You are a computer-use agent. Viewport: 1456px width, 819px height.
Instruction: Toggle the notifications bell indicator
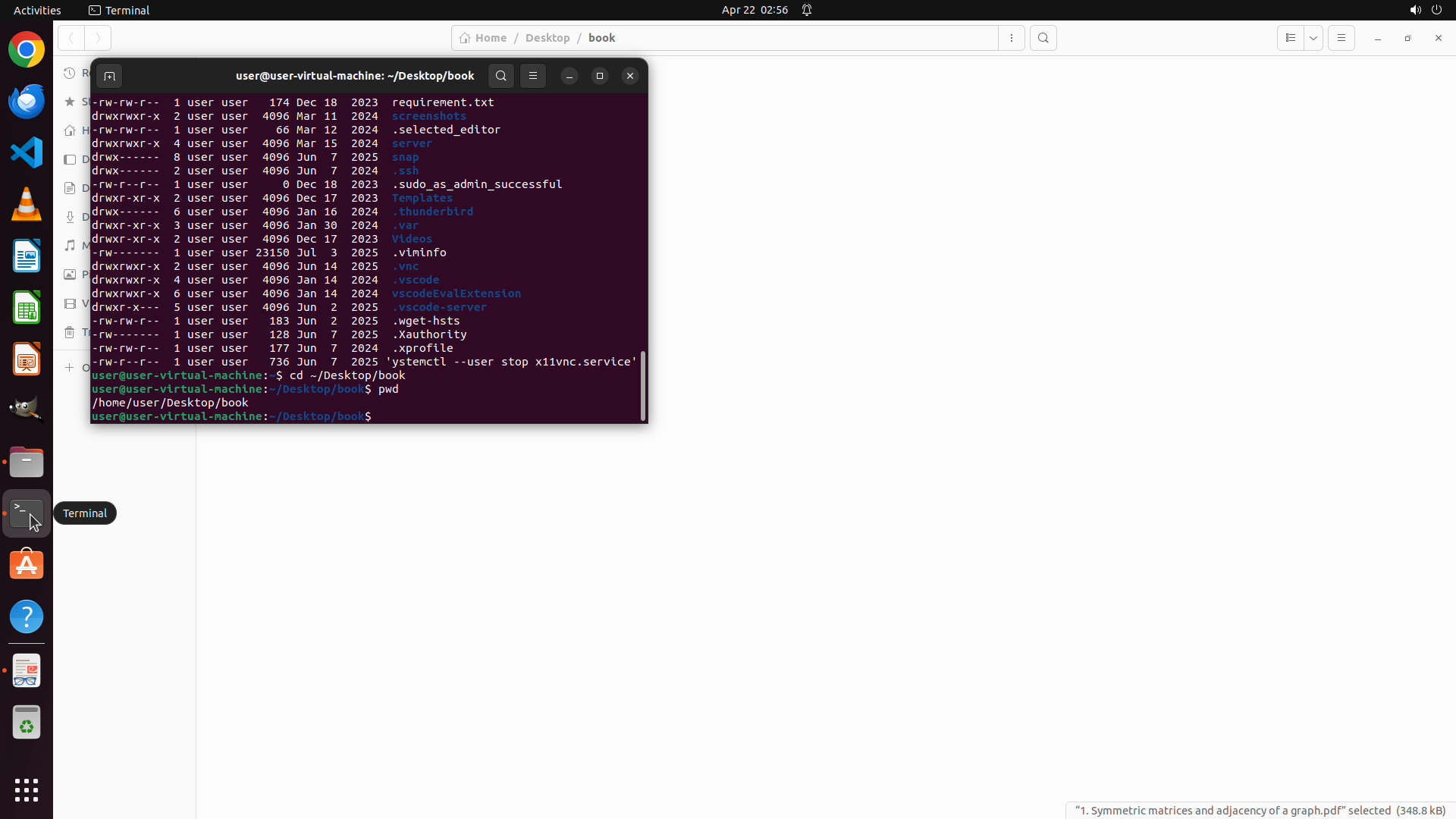click(x=807, y=10)
